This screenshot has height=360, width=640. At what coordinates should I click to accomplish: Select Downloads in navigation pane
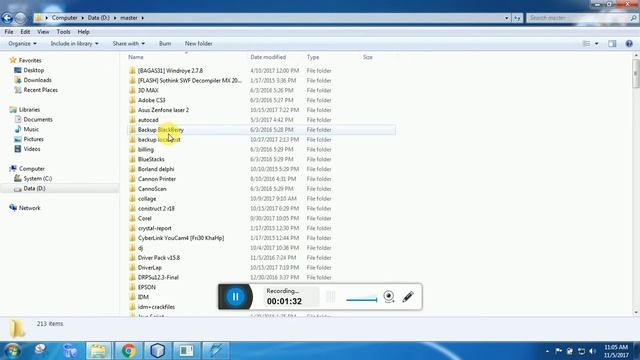point(37,80)
